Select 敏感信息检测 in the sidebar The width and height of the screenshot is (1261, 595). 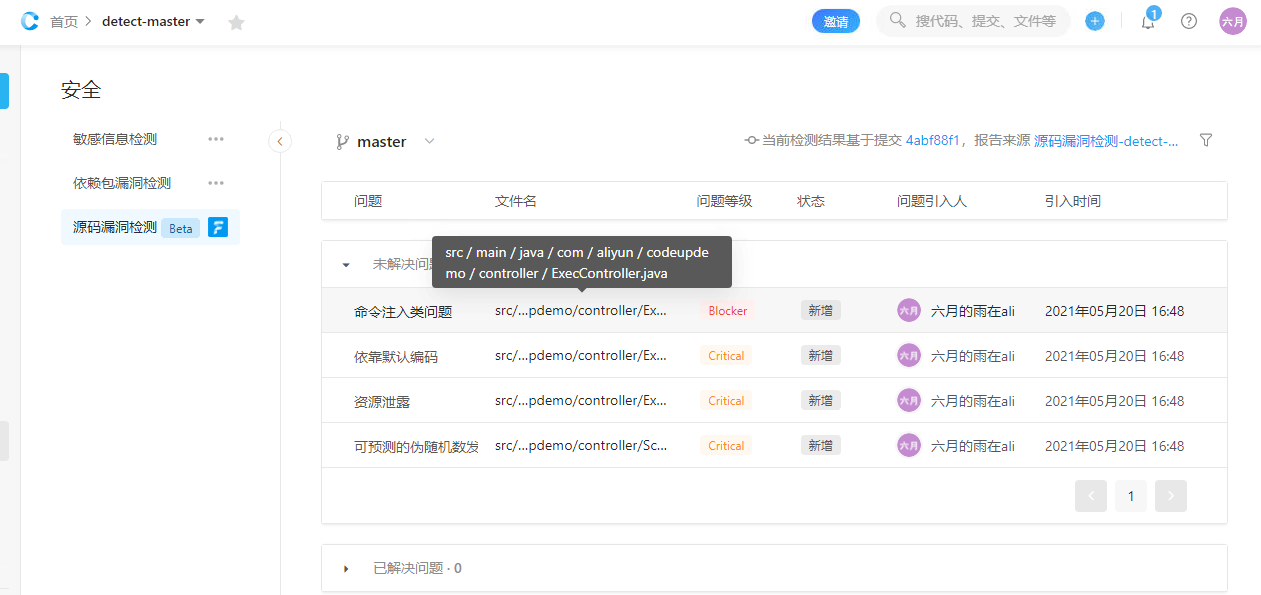pyautogui.click(x=115, y=139)
